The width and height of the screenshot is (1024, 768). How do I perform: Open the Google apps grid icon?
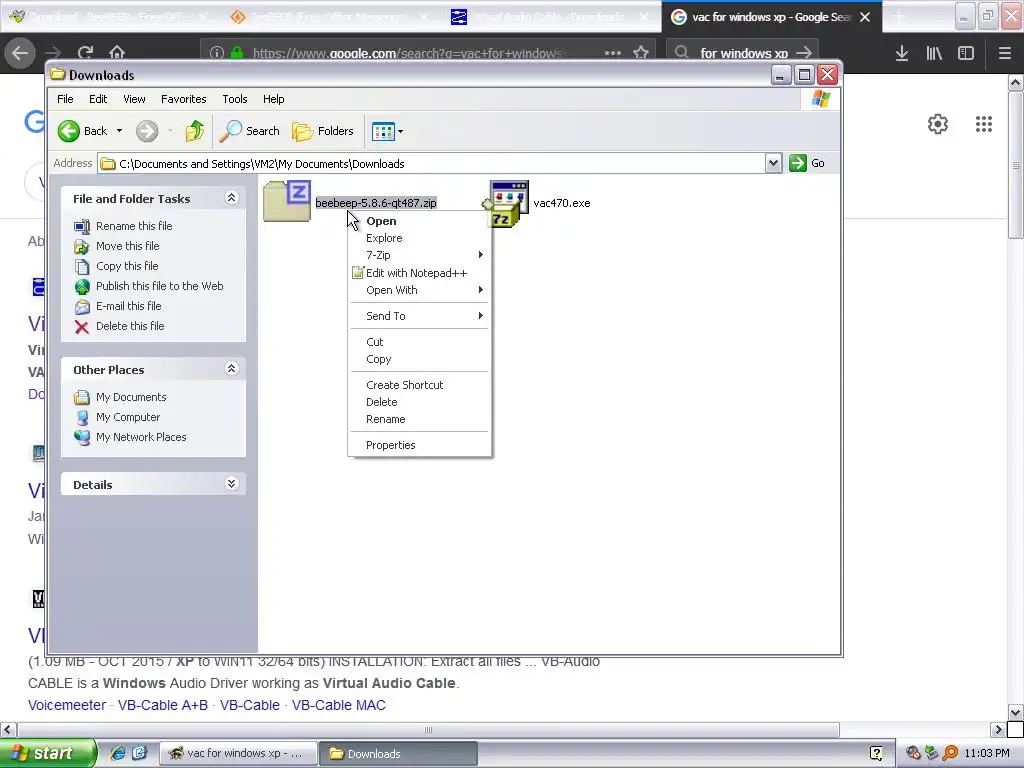point(984,124)
